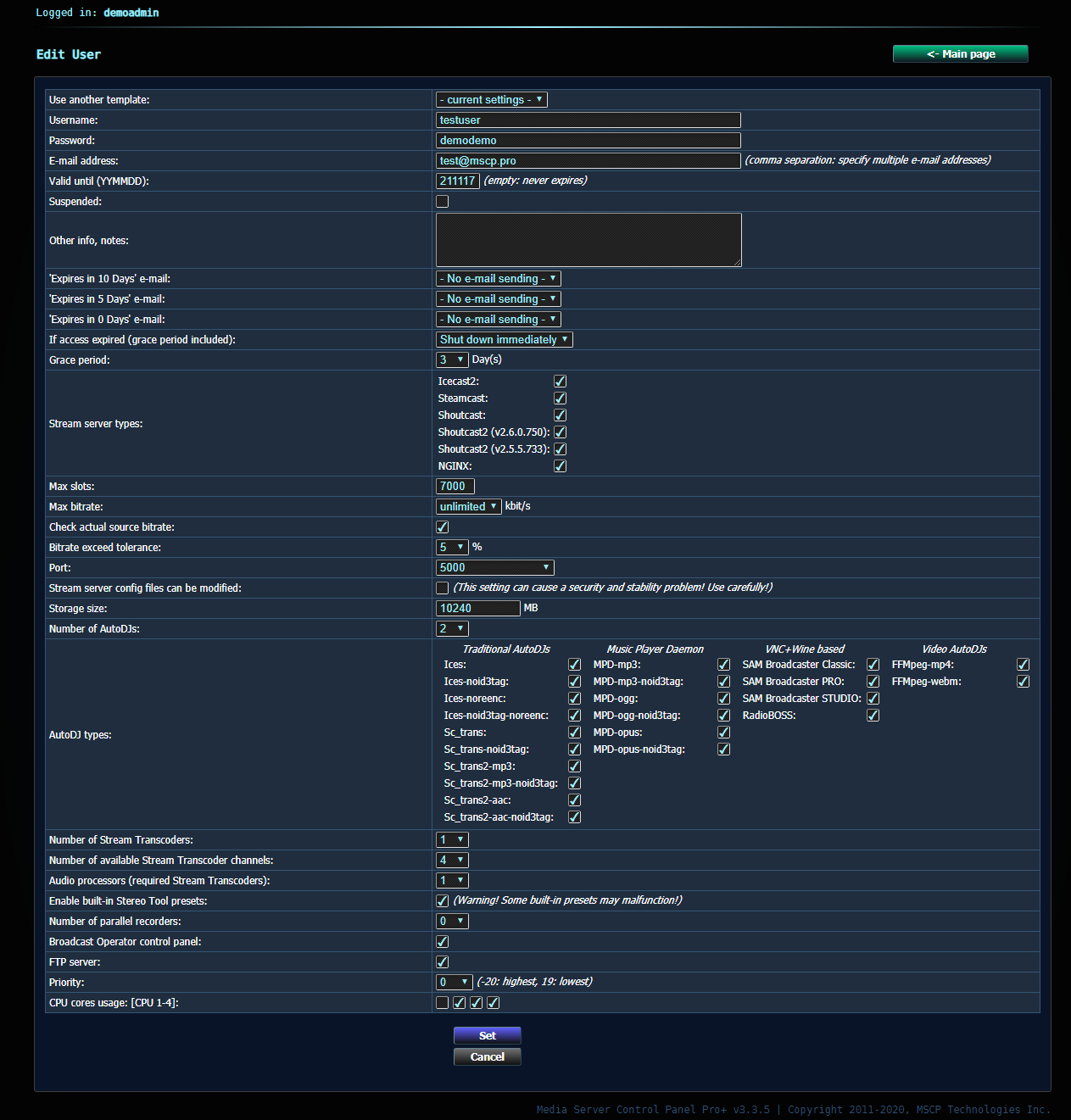
Task: Click the Username input field
Action: tap(588, 120)
